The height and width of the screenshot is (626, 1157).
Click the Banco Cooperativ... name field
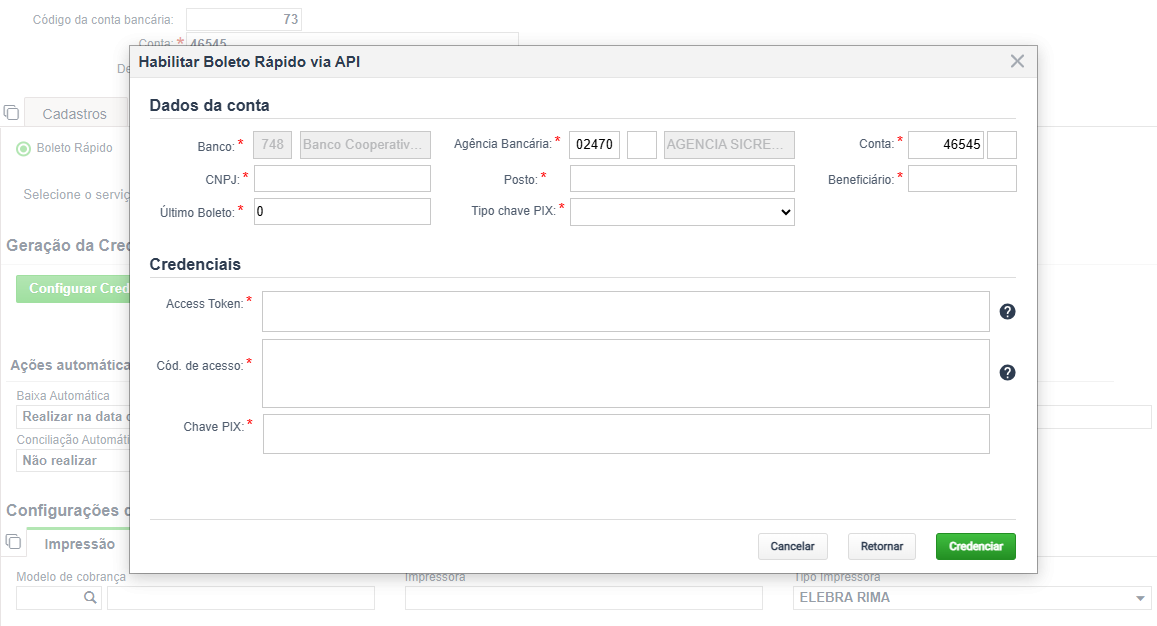tap(365, 145)
